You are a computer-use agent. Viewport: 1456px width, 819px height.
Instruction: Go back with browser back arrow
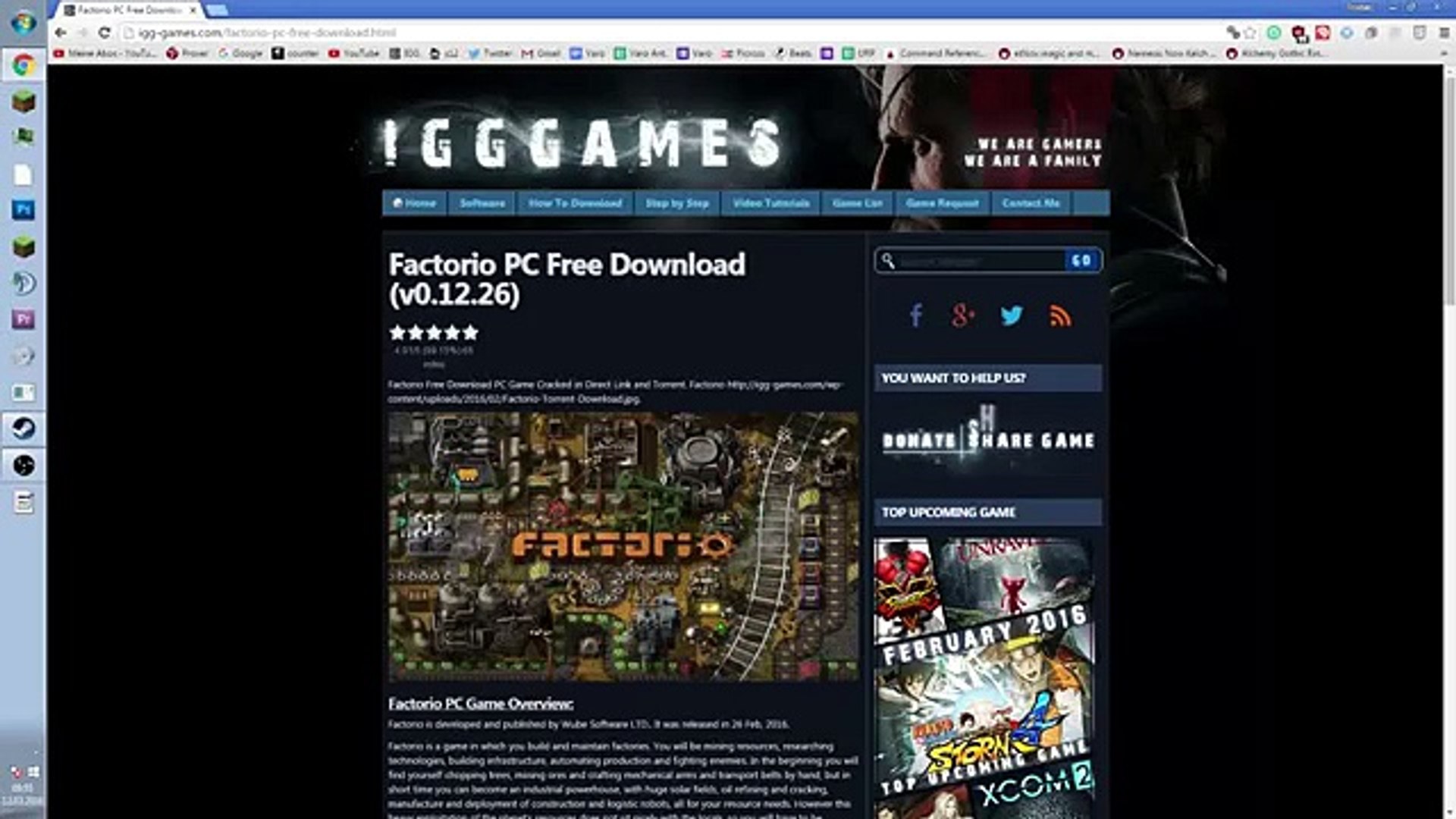click(x=61, y=33)
